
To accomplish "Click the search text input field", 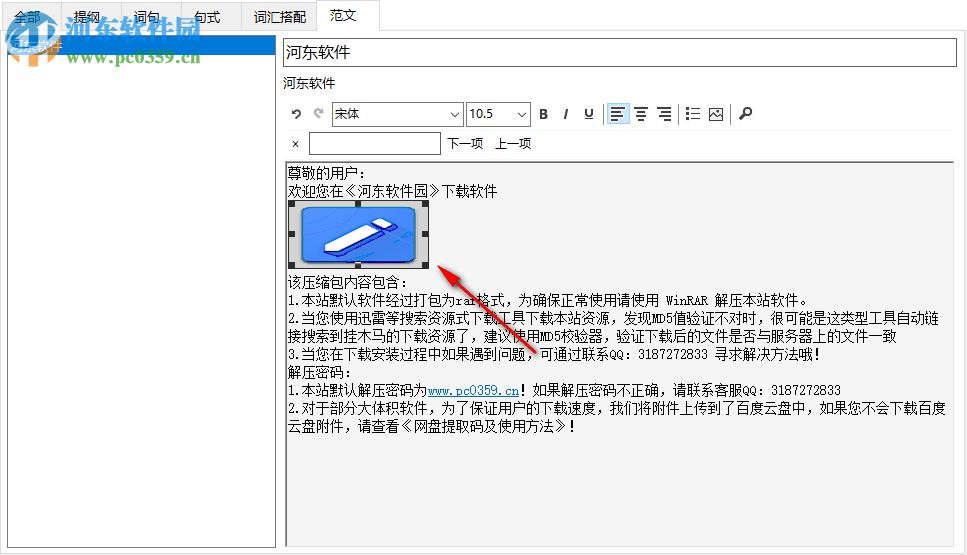I will pos(374,144).
